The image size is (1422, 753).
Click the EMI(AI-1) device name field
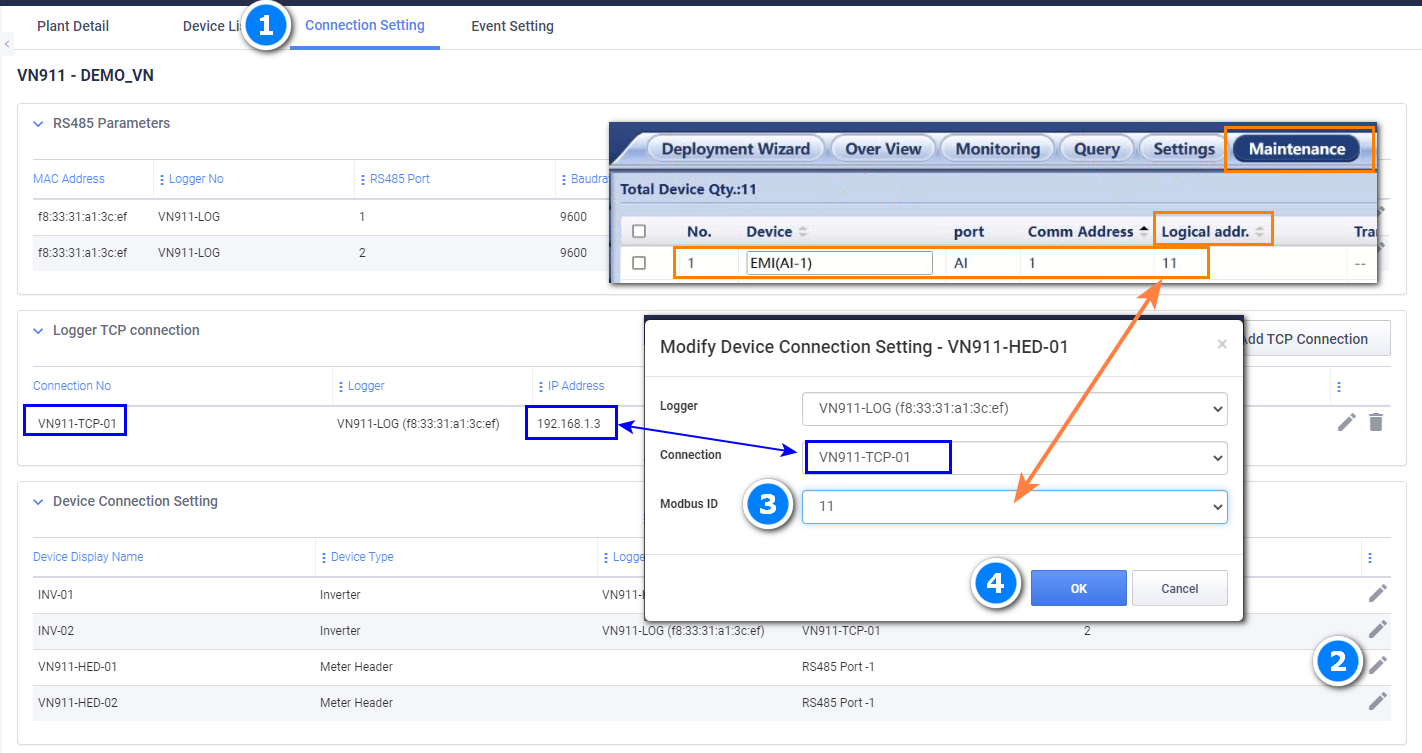[838, 261]
